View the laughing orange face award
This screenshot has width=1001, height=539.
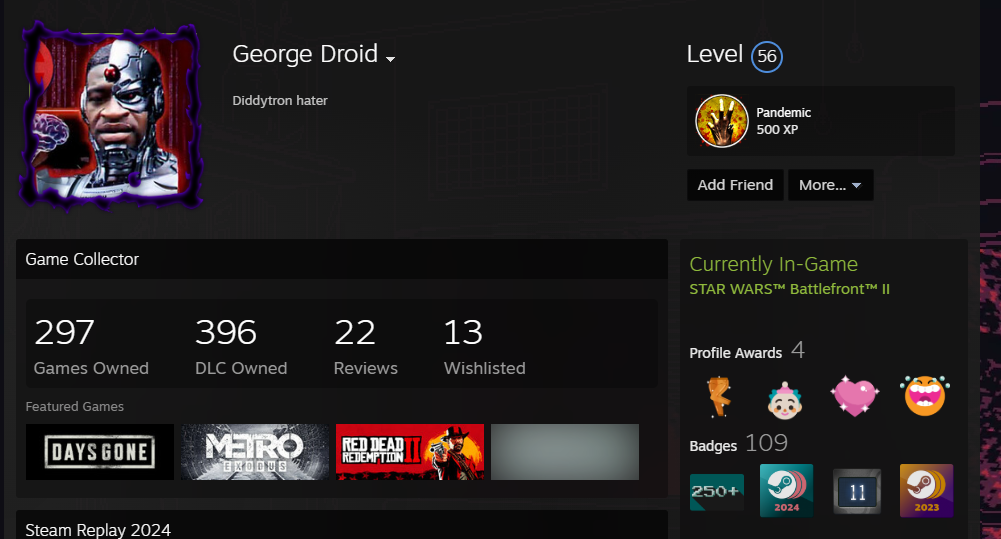[x=925, y=396]
